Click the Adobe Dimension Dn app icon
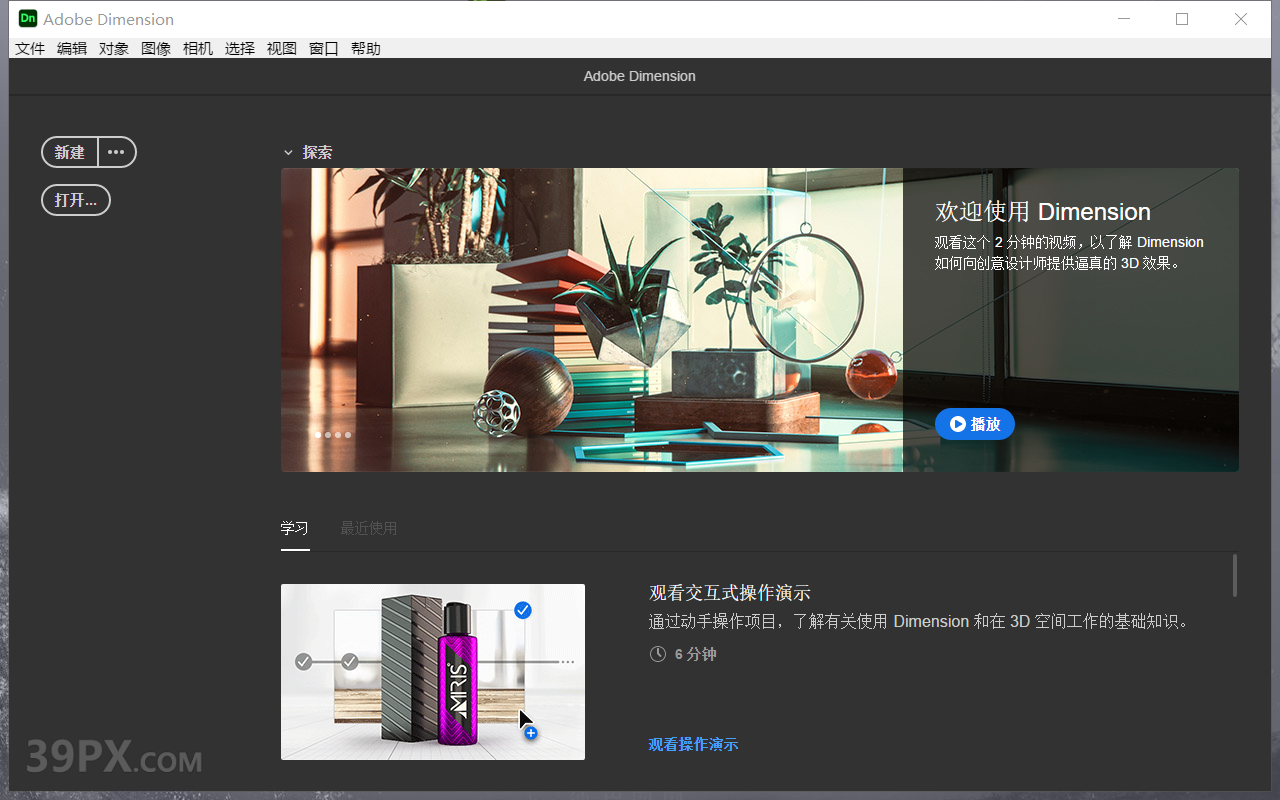The height and width of the screenshot is (800, 1280). (x=28, y=18)
